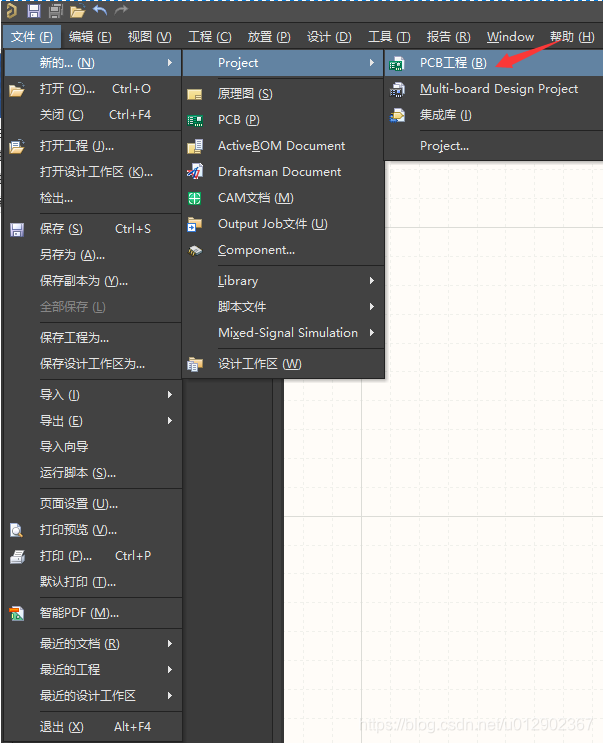Expand the 最近的工程 submenu arrow
Viewport: 603px width, 743px height.
[x=170, y=670]
